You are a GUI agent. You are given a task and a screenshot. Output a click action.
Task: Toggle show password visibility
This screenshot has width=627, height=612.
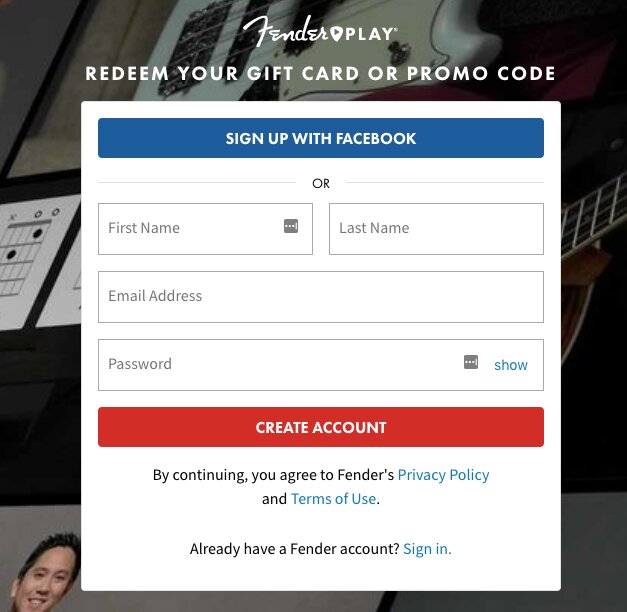click(x=510, y=365)
